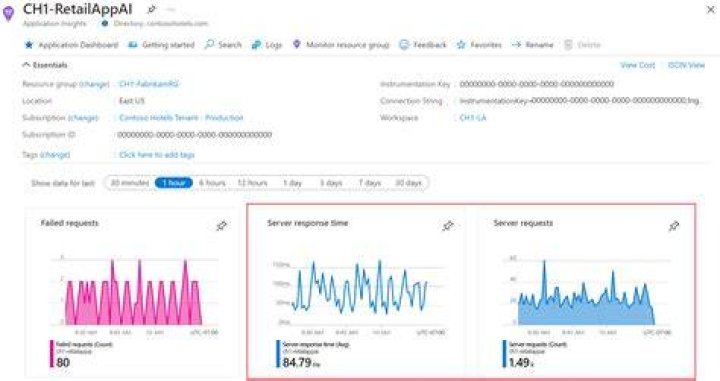This screenshot has height=381, width=720.
Task: Click the pink Failed requests legend bar
Action: (51, 353)
